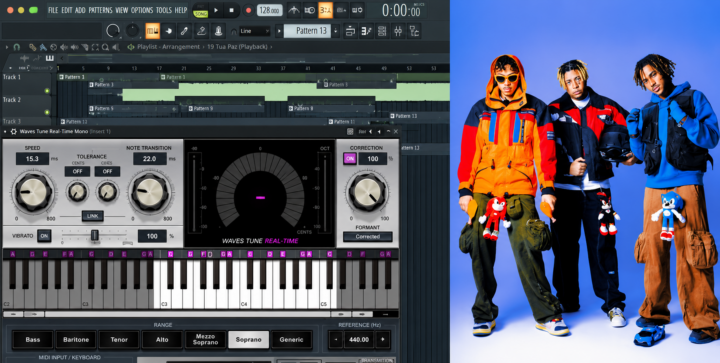Viewport: 720px width, 363px height.
Task: Open the mixer window icon
Action: coord(398,31)
